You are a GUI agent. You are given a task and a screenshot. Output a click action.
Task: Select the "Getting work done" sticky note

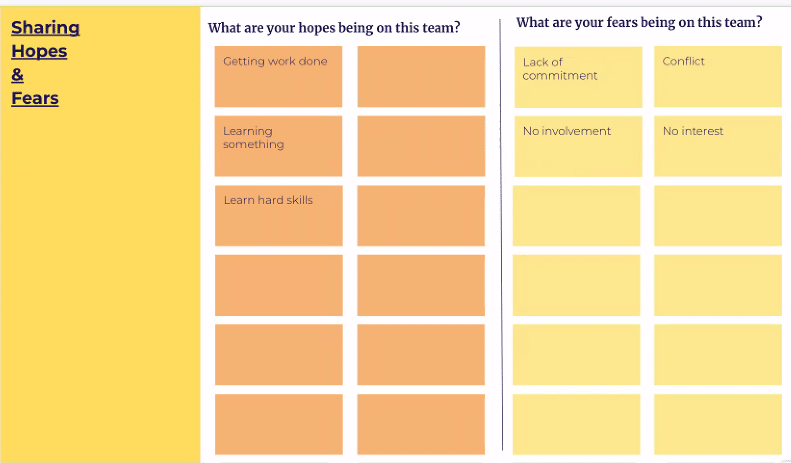[278, 76]
